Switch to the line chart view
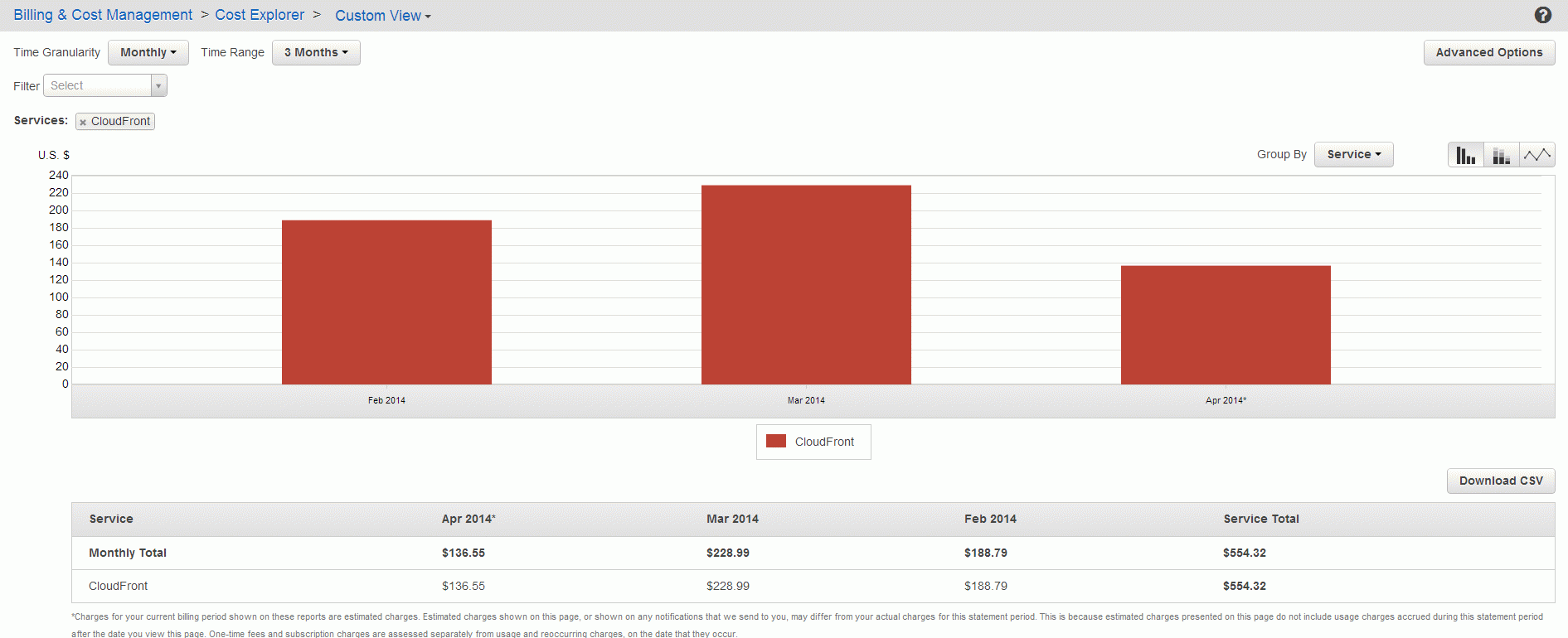 1537,155
